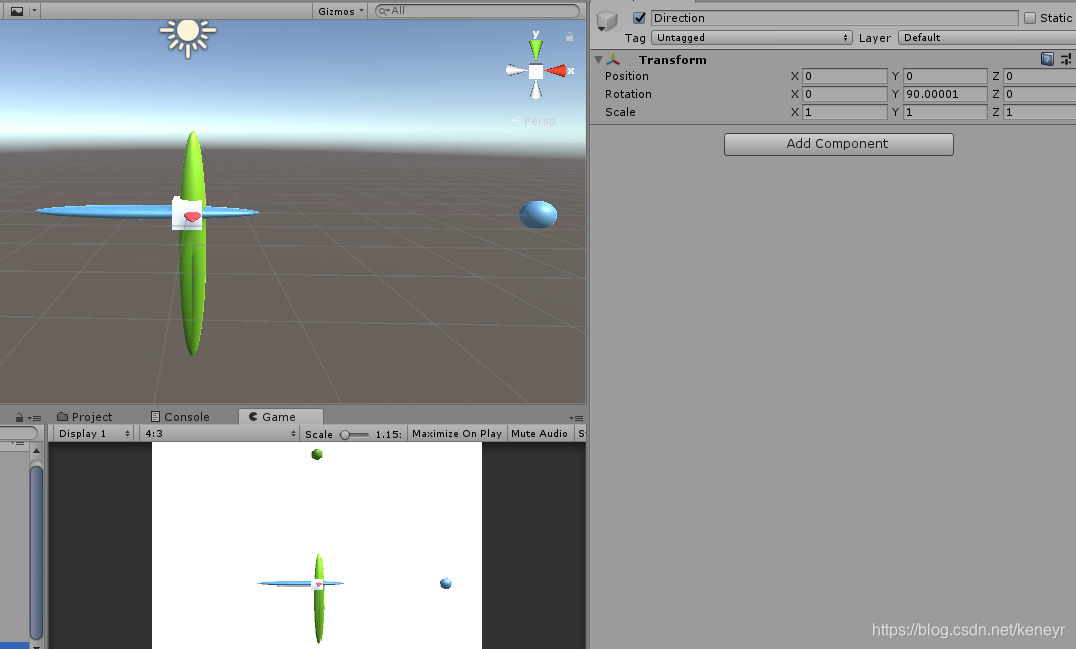The image size is (1076, 649).
Task: Open the 4:3 aspect ratio dropdown
Action: pyautogui.click(x=220, y=434)
